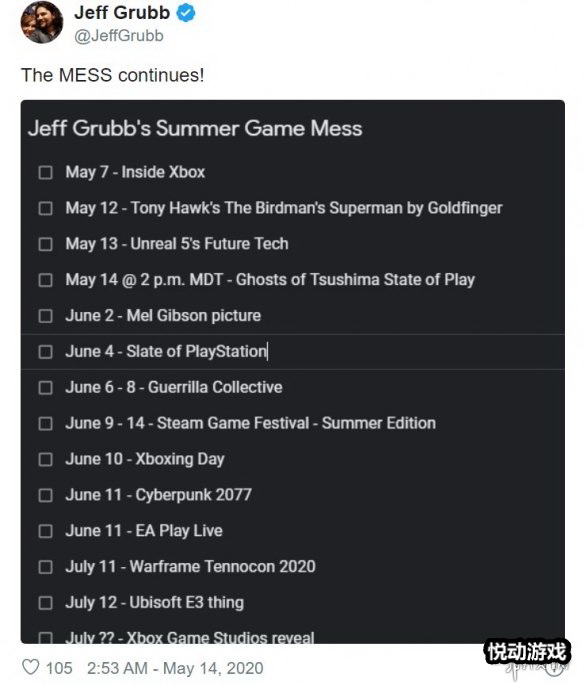The height and width of the screenshot is (685, 584).
Task: Check the EA Play Live checkbox
Action: pos(45,531)
